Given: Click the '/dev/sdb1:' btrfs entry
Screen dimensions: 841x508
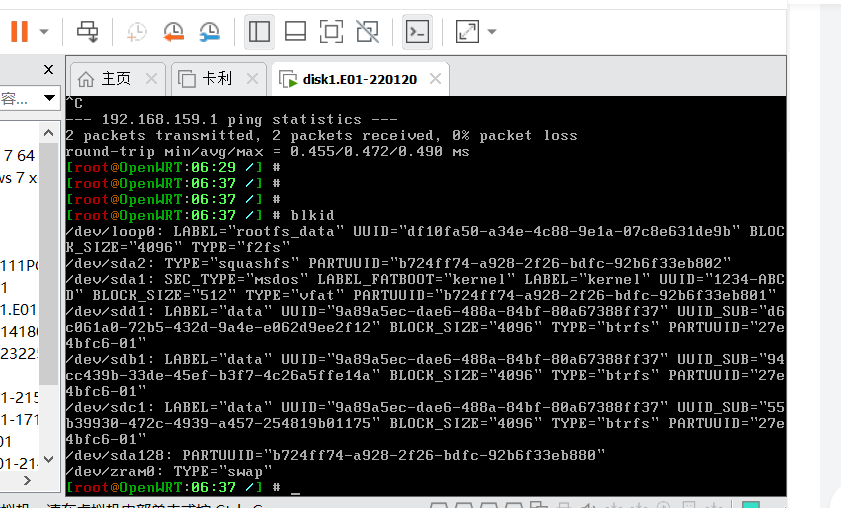Looking at the screenshot, I should (x=425, y=375).
